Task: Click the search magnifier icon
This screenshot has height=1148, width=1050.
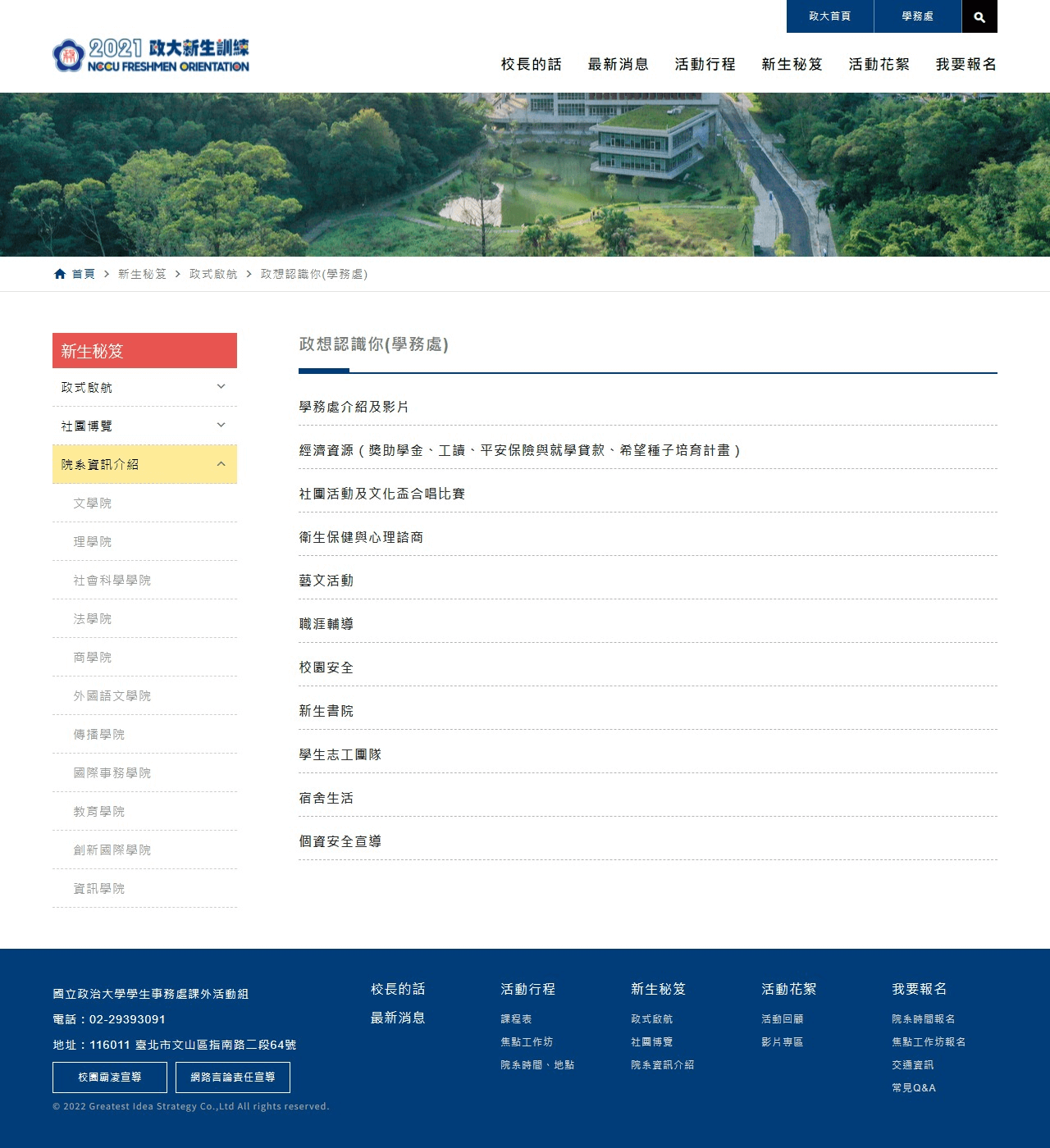Action: (x=979, y=16)
